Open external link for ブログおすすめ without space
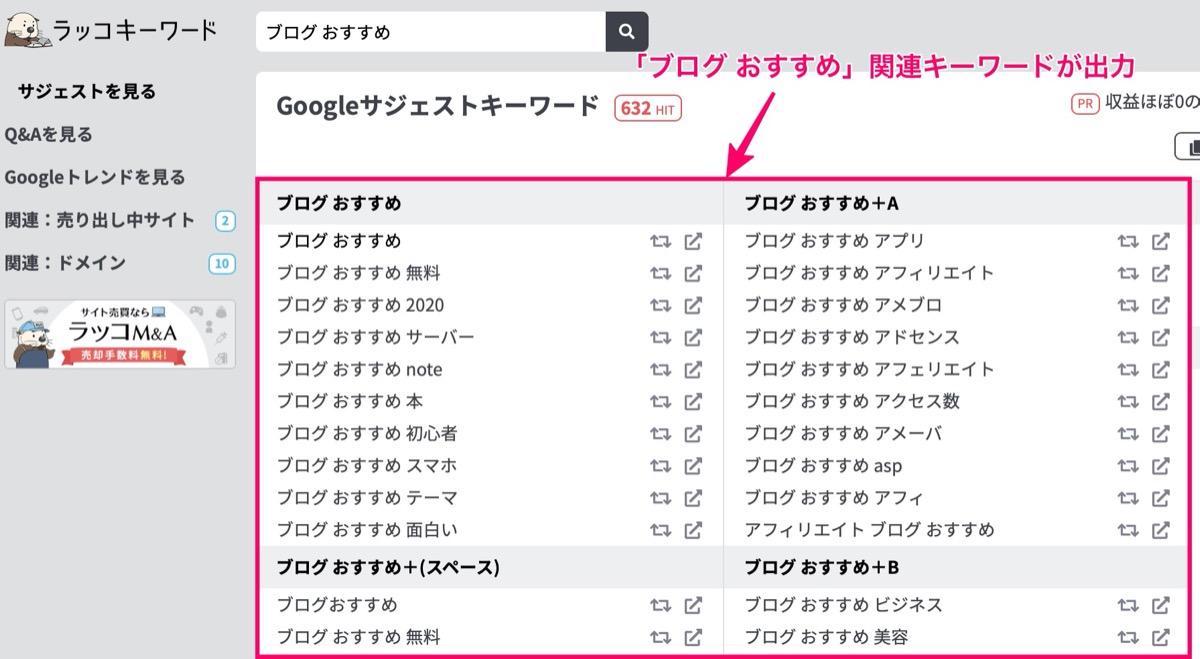The image size is (1200, 659). pyautogui.click(x=693, y=605)
